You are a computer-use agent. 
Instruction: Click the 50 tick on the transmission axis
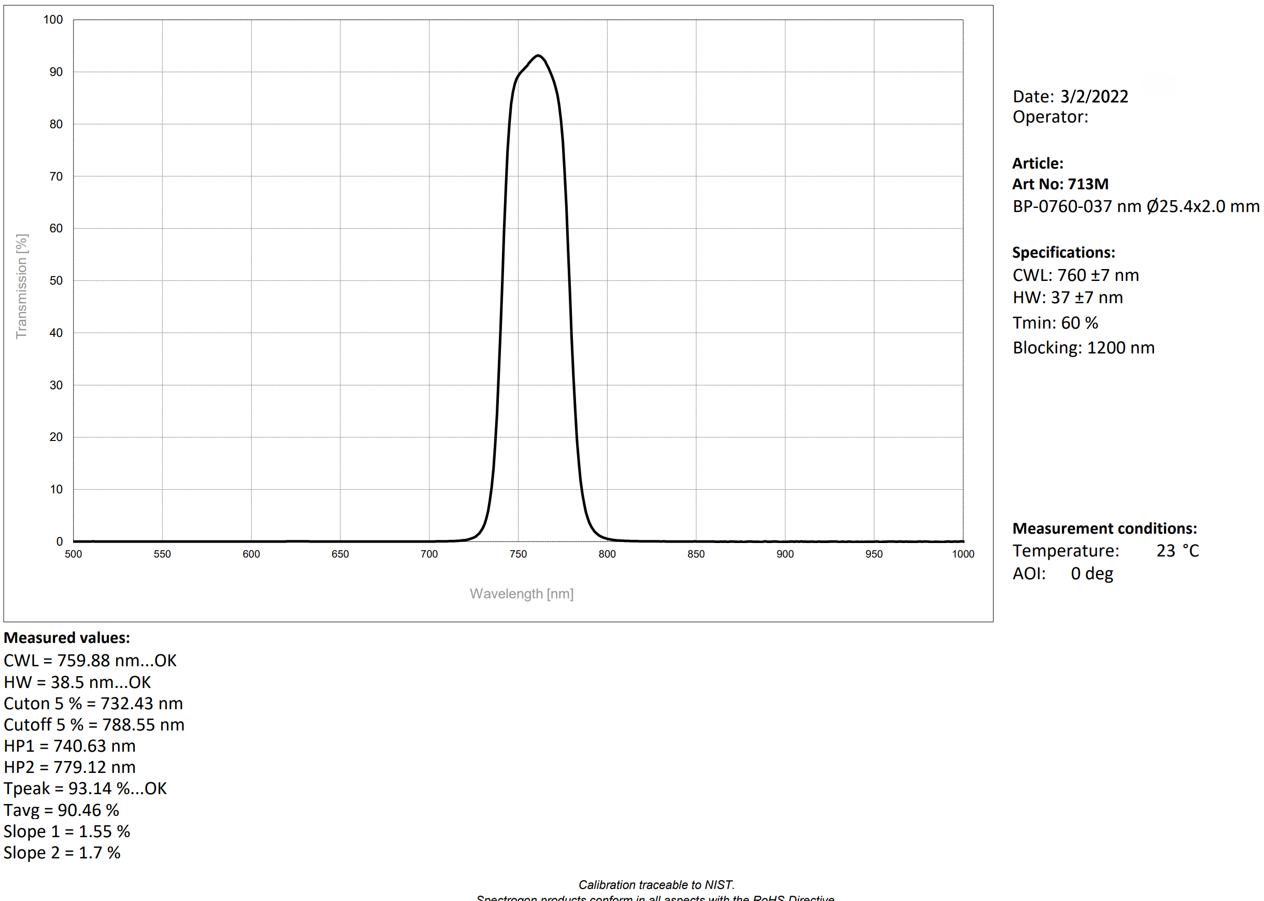56,281
